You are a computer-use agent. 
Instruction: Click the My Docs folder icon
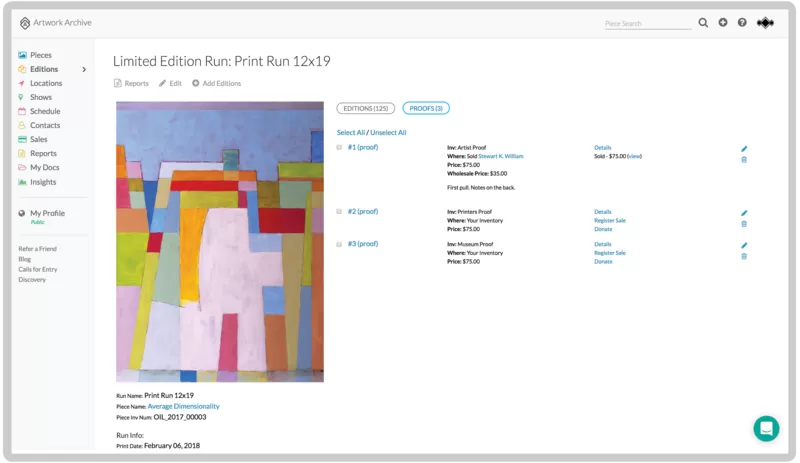point(22,167)
